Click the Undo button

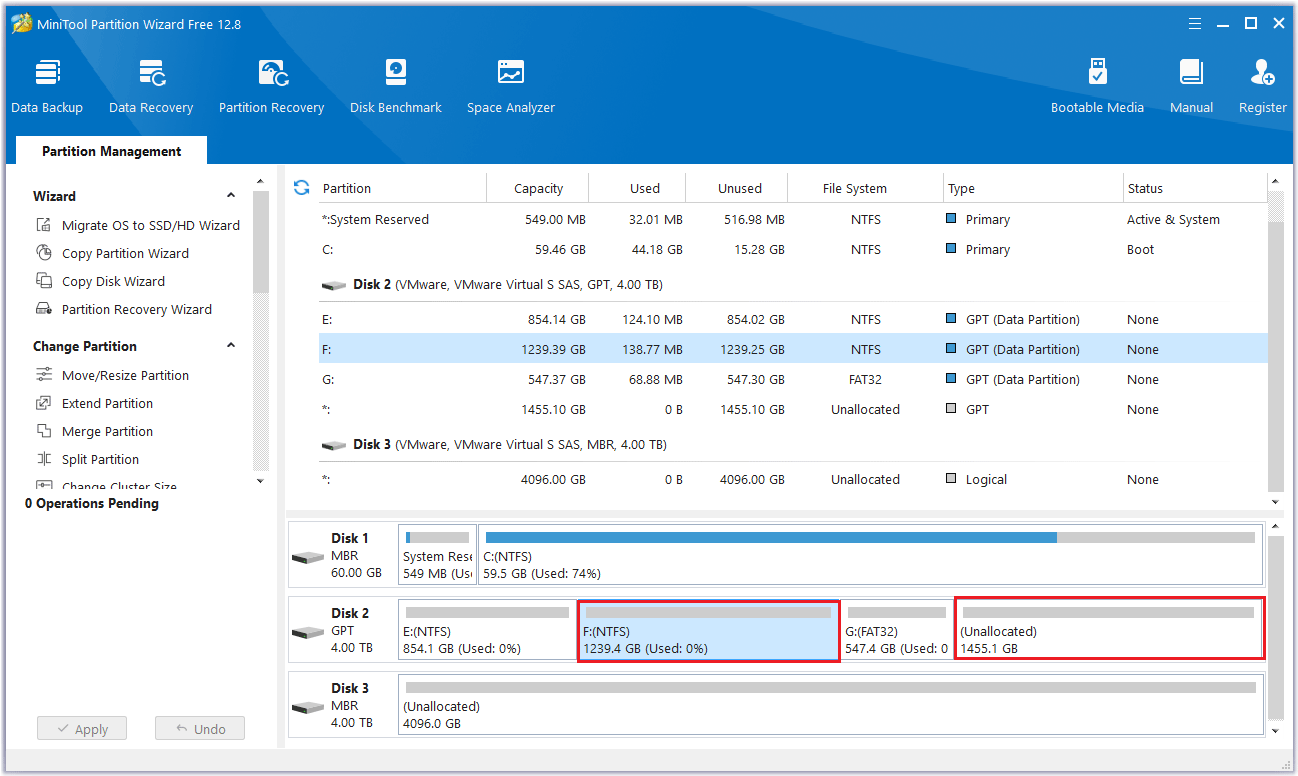[200, 729]
